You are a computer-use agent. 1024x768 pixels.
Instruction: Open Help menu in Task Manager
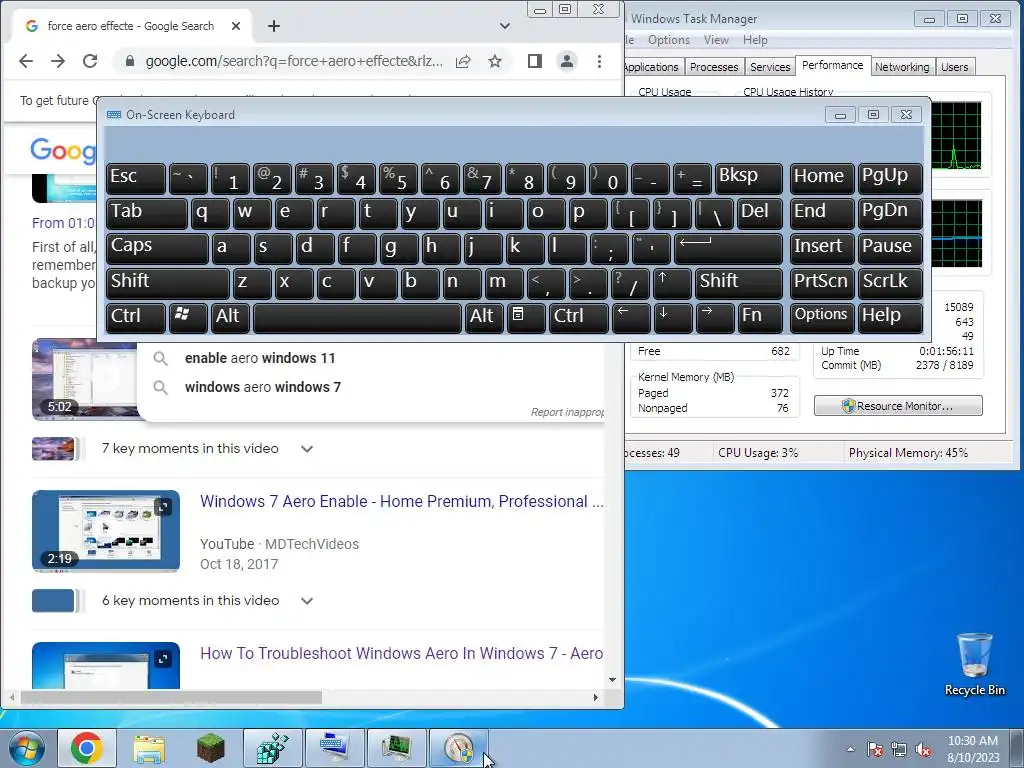pos(755,40)
